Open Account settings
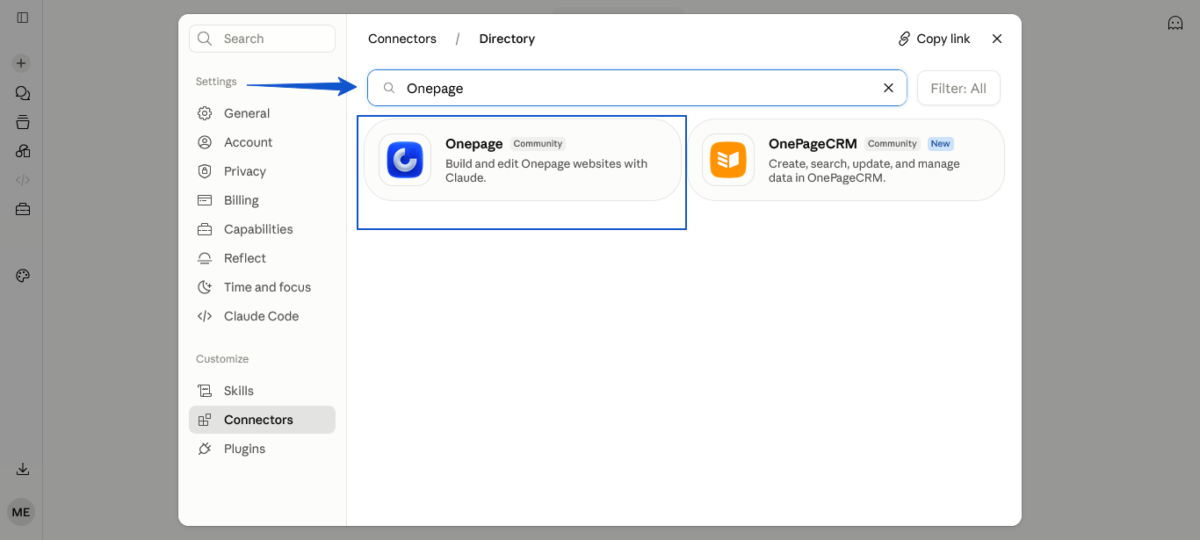Viewport: 1200px width, 540px height. pos(262,142)
